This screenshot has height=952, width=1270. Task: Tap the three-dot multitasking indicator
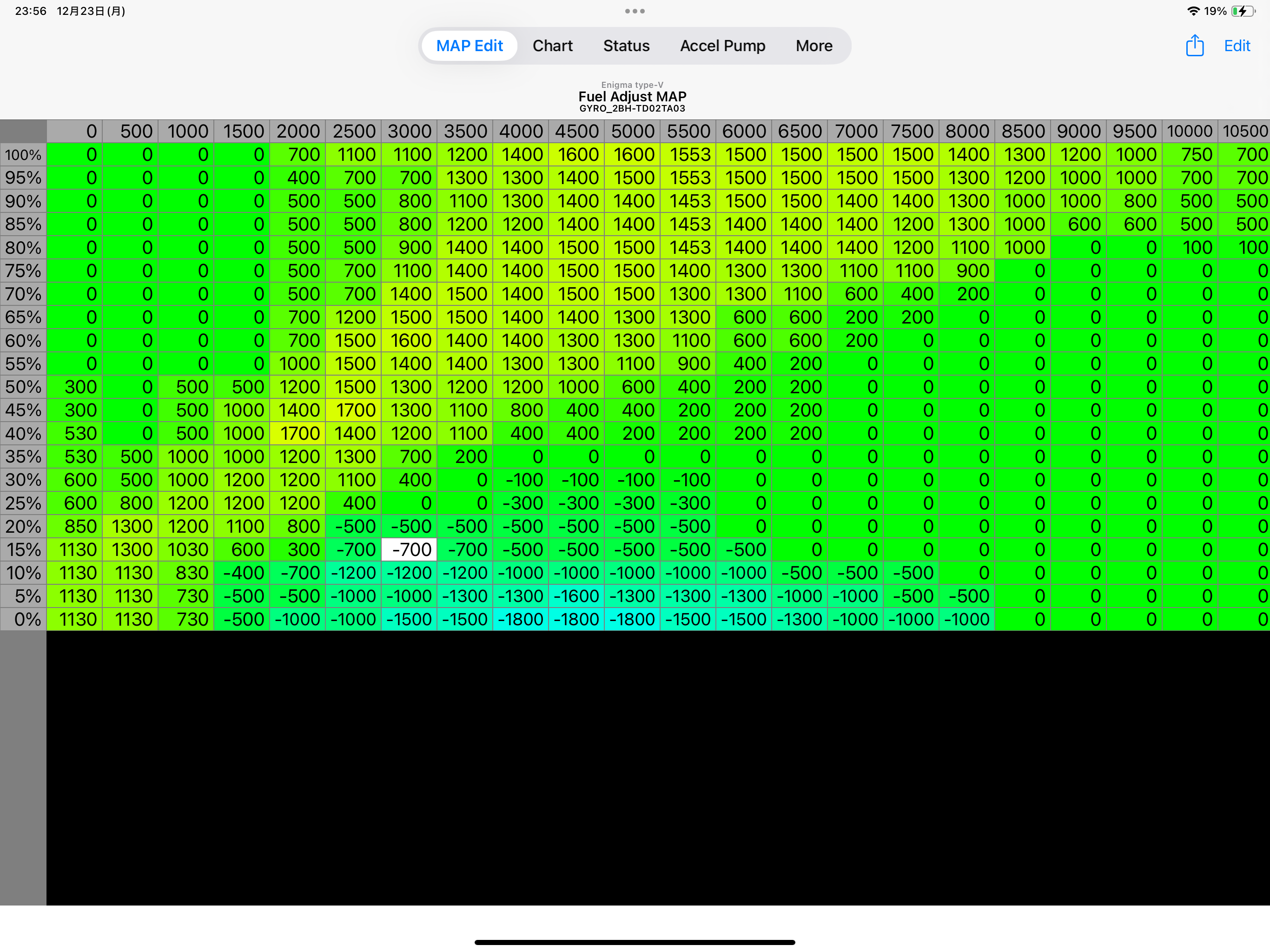pyautogui.click(x=635, y=11)
